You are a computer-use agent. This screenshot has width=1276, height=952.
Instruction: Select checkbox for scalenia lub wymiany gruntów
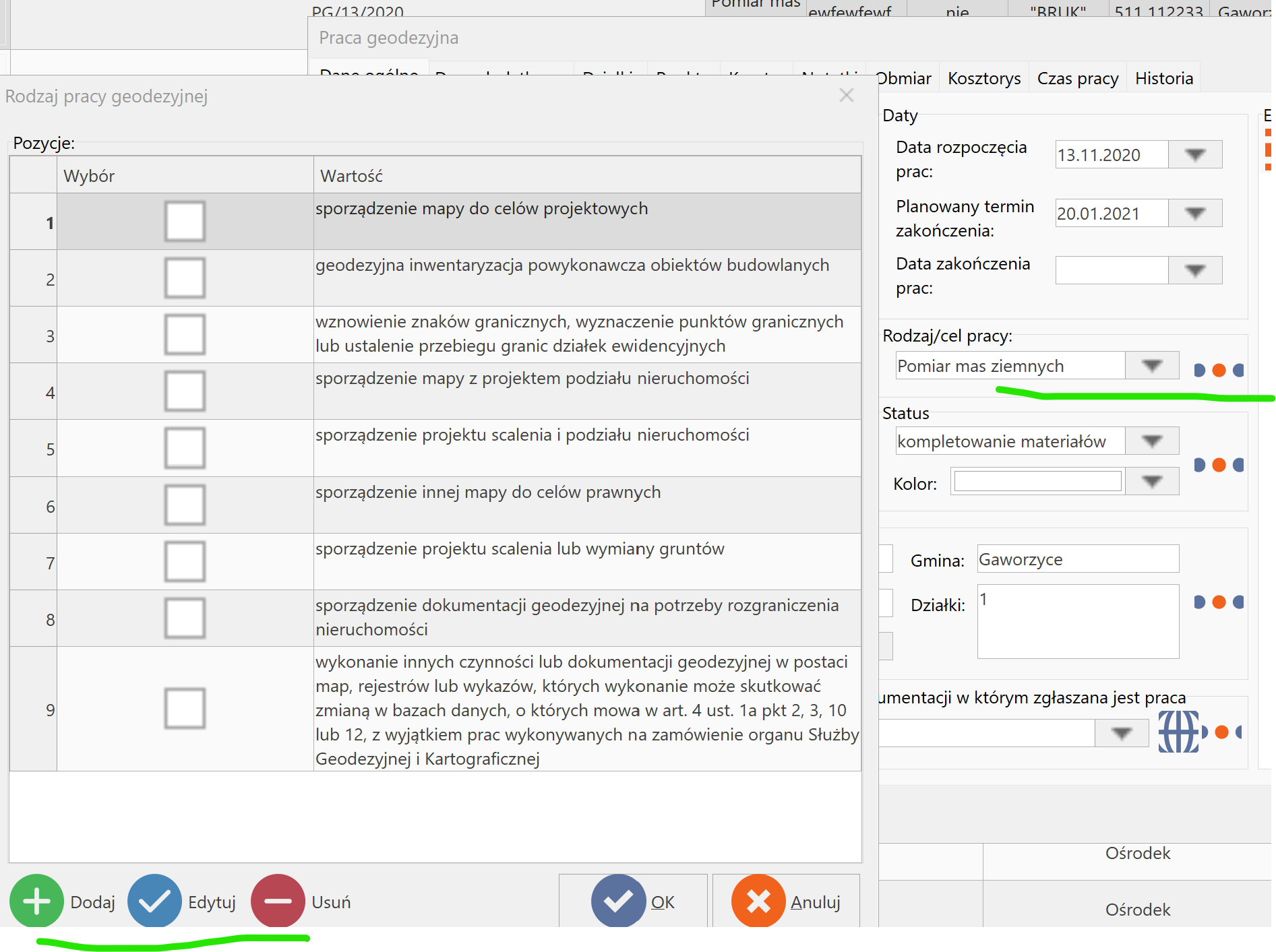click(185, 561)
